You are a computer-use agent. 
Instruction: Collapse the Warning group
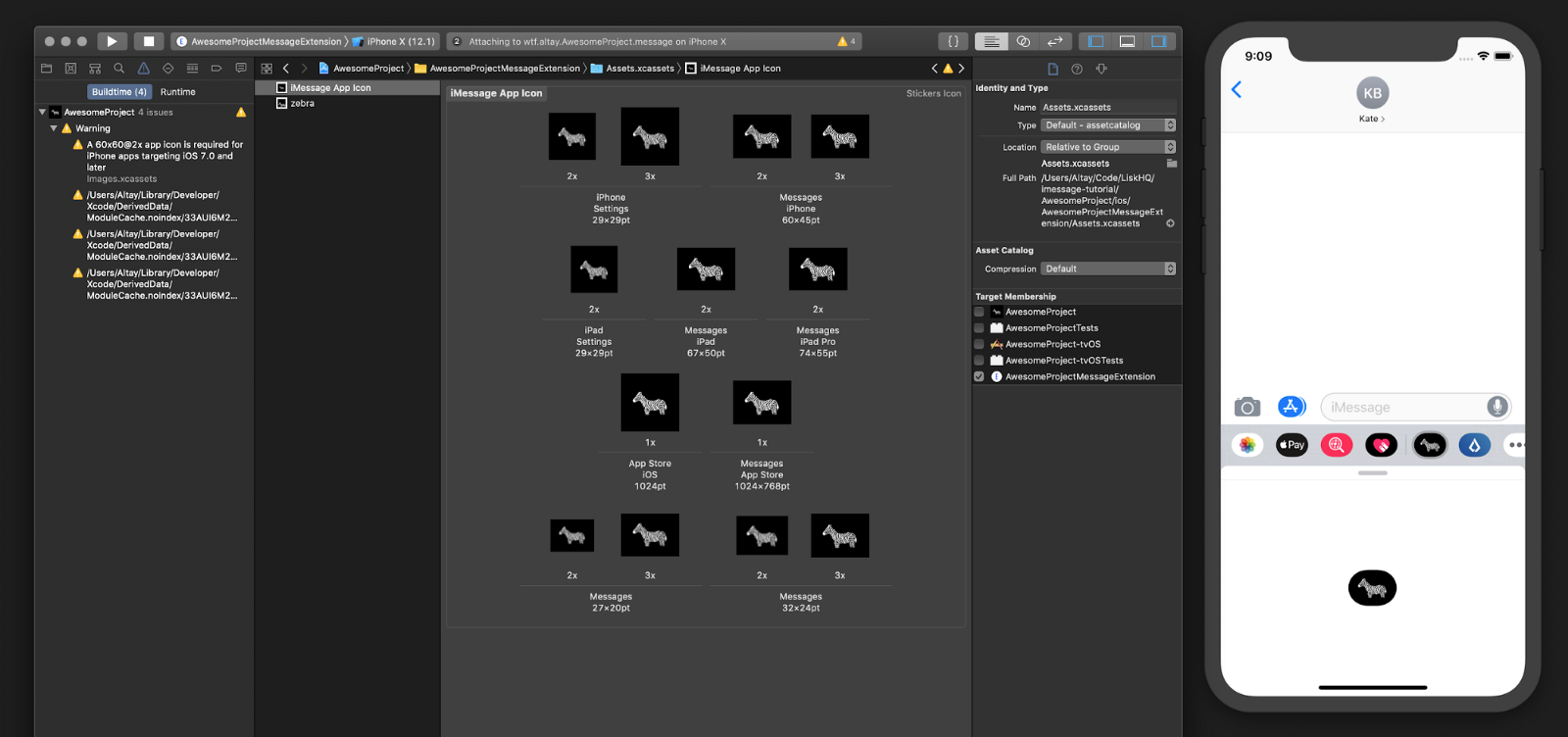54,128
